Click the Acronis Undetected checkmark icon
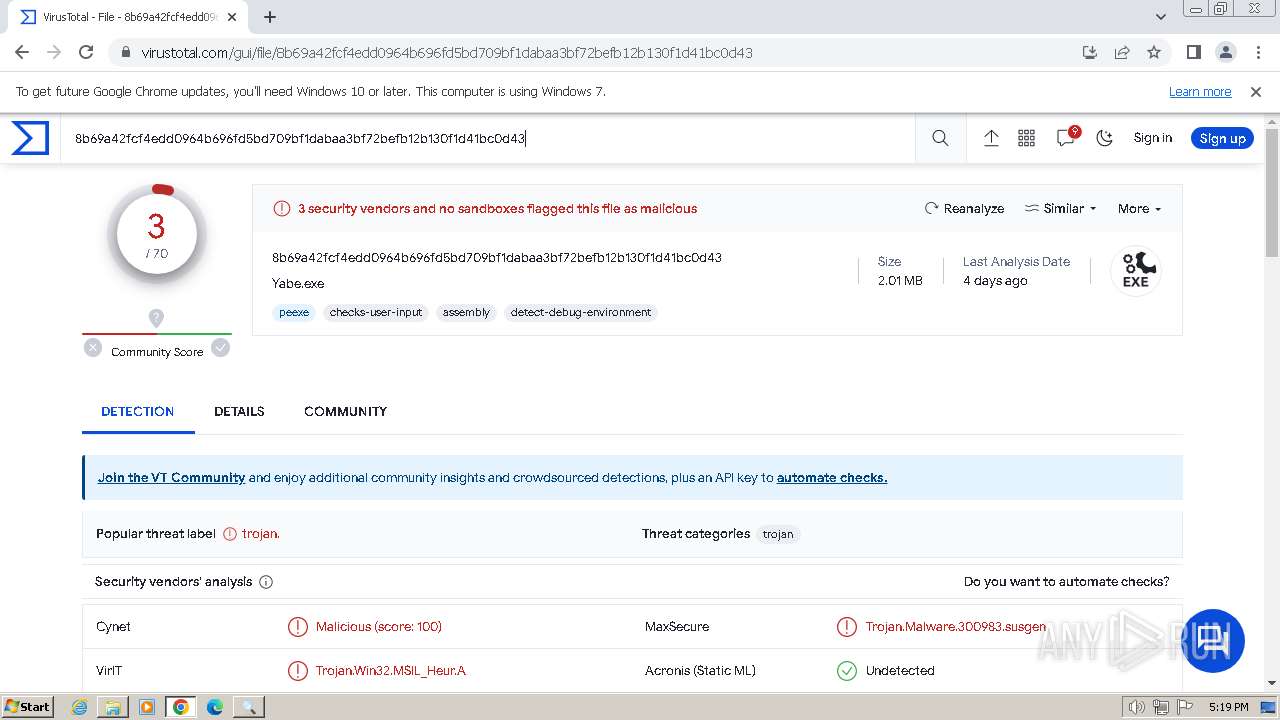1280x720 pixels. 847,670
